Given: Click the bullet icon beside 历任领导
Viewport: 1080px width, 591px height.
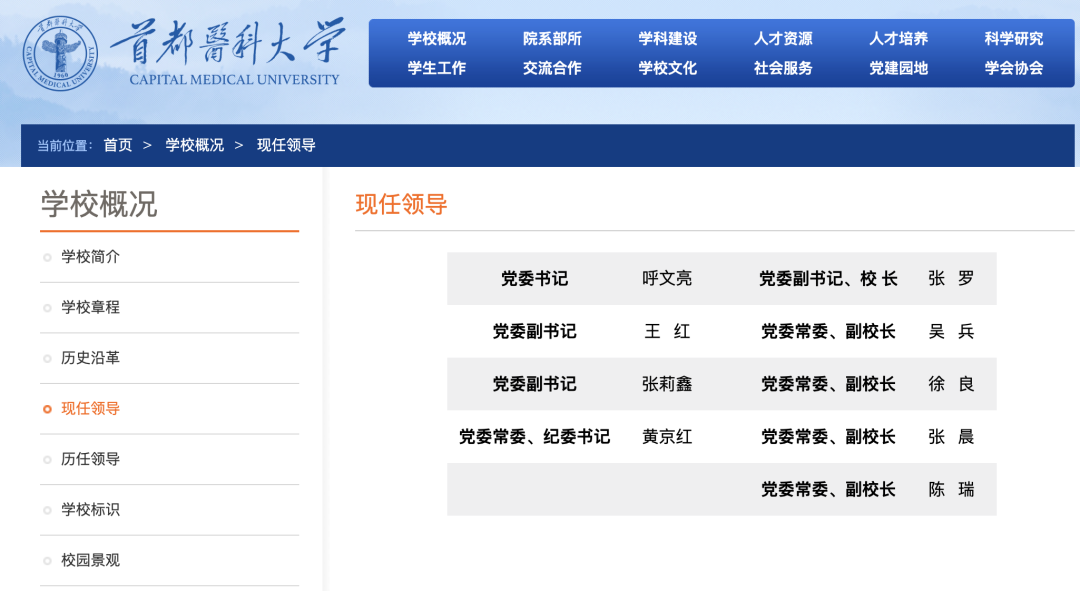Looking at the screenshot, I should tap(47, 459).
